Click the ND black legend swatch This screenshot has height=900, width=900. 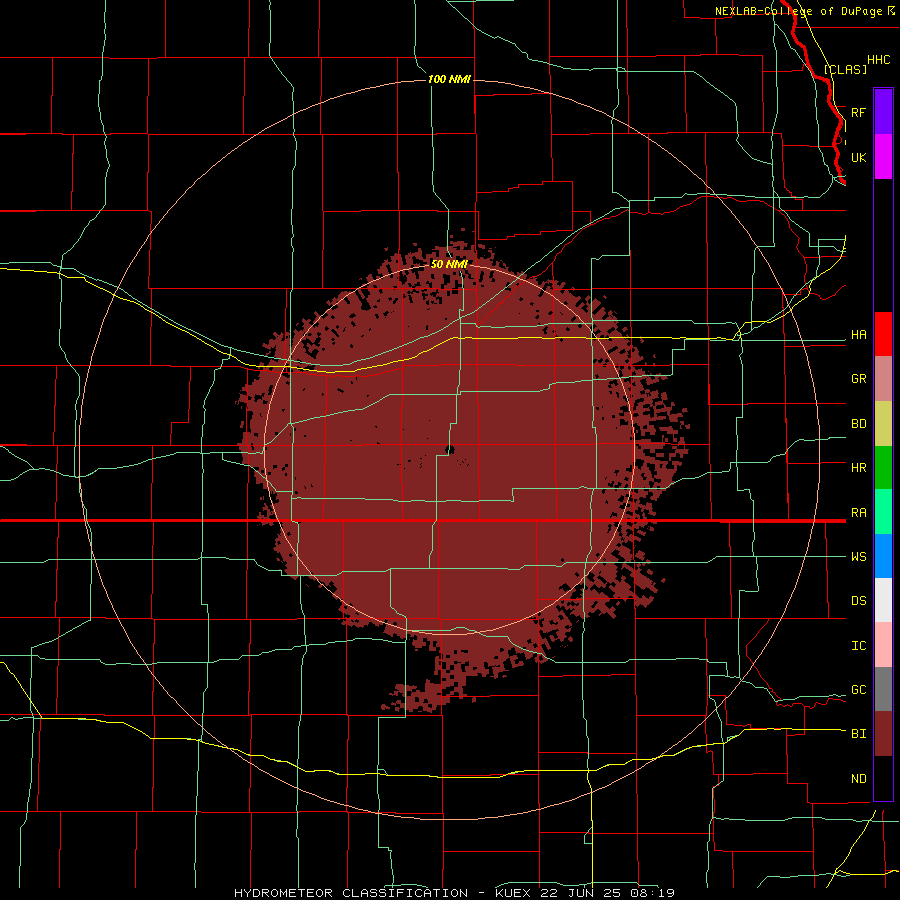click(x=883, y=778)
